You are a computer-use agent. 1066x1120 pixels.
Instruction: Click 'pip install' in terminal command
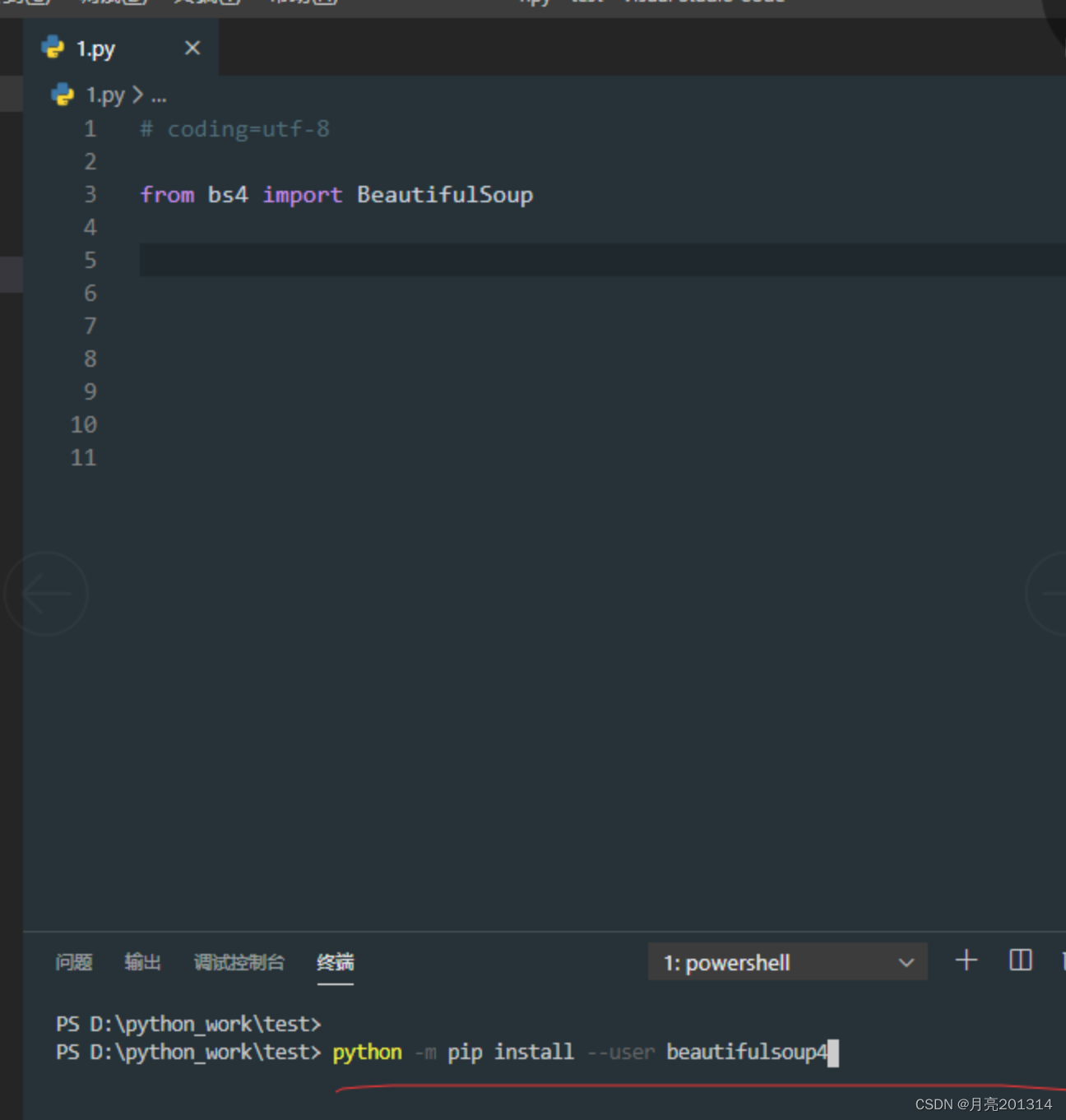point(511,1053)
